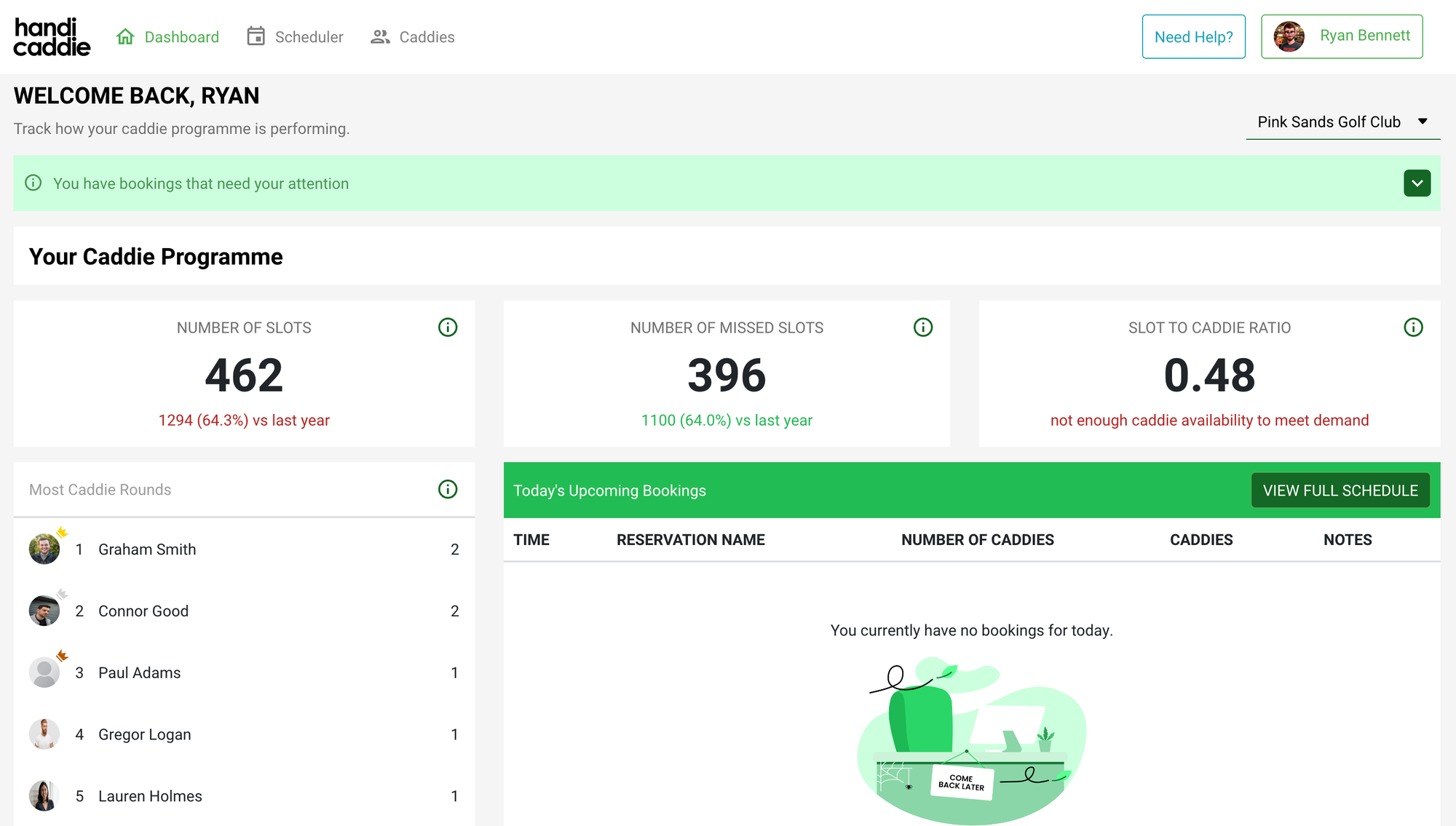Click the handicaddie logo

coord(52,37)
